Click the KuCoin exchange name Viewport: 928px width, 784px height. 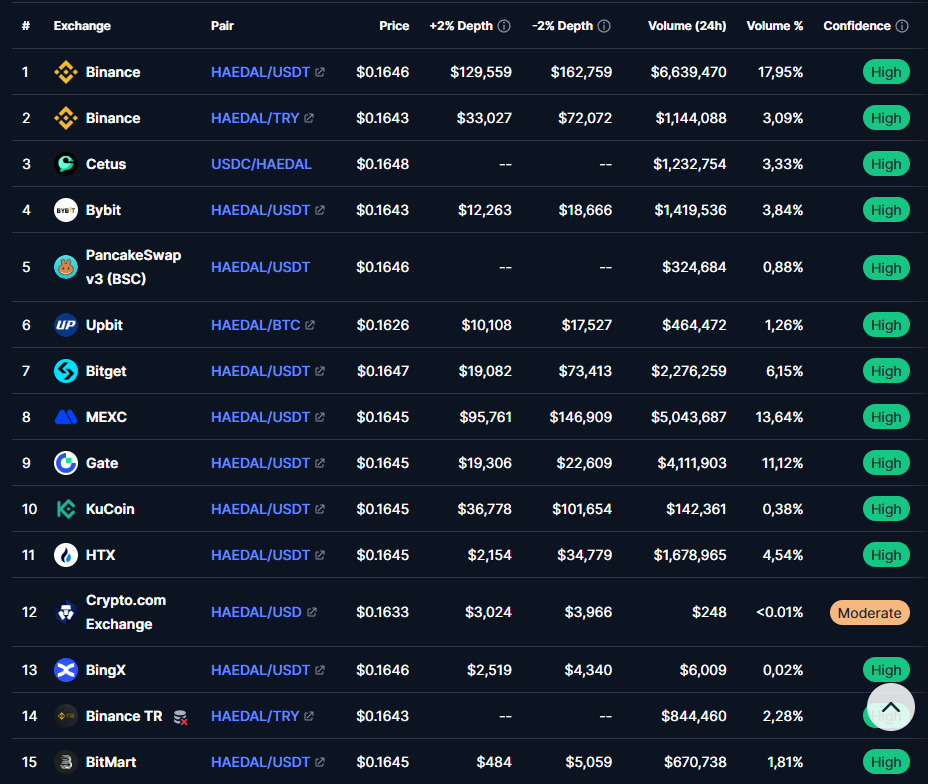(x=110, y=509)
